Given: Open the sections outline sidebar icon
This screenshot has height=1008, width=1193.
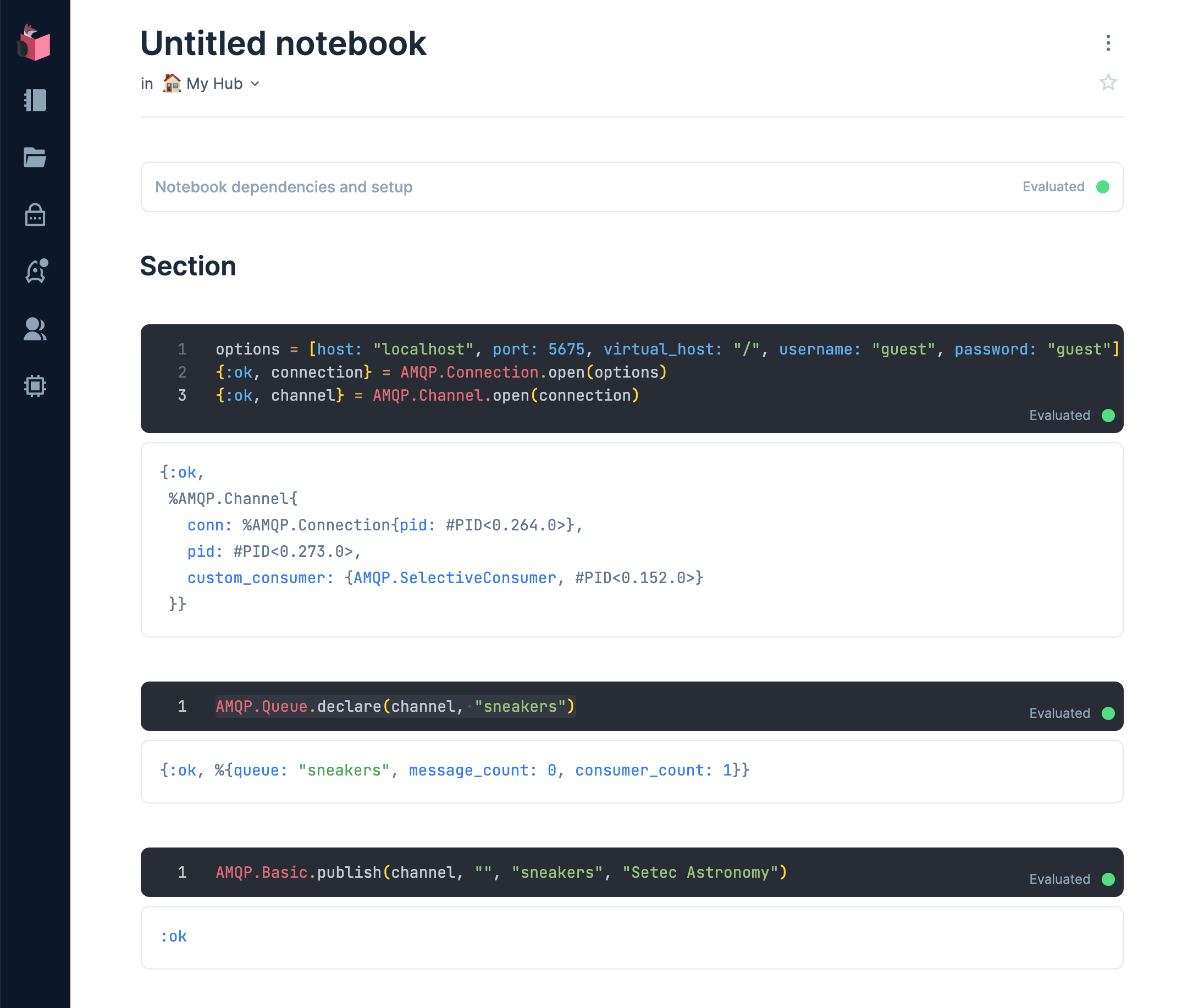Looking at the screenshot, I should click(35, 100).
